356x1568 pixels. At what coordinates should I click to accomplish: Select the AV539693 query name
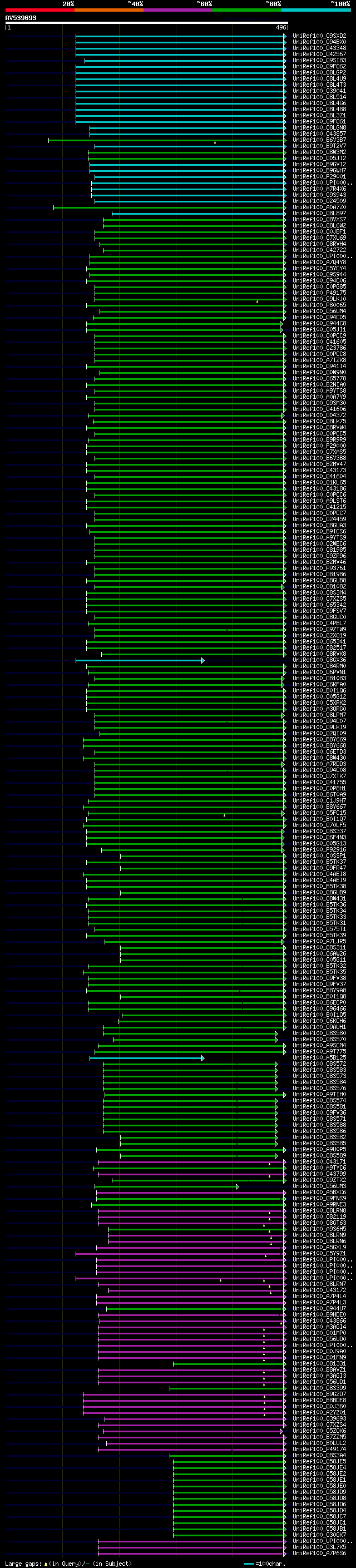click(21, 18)
